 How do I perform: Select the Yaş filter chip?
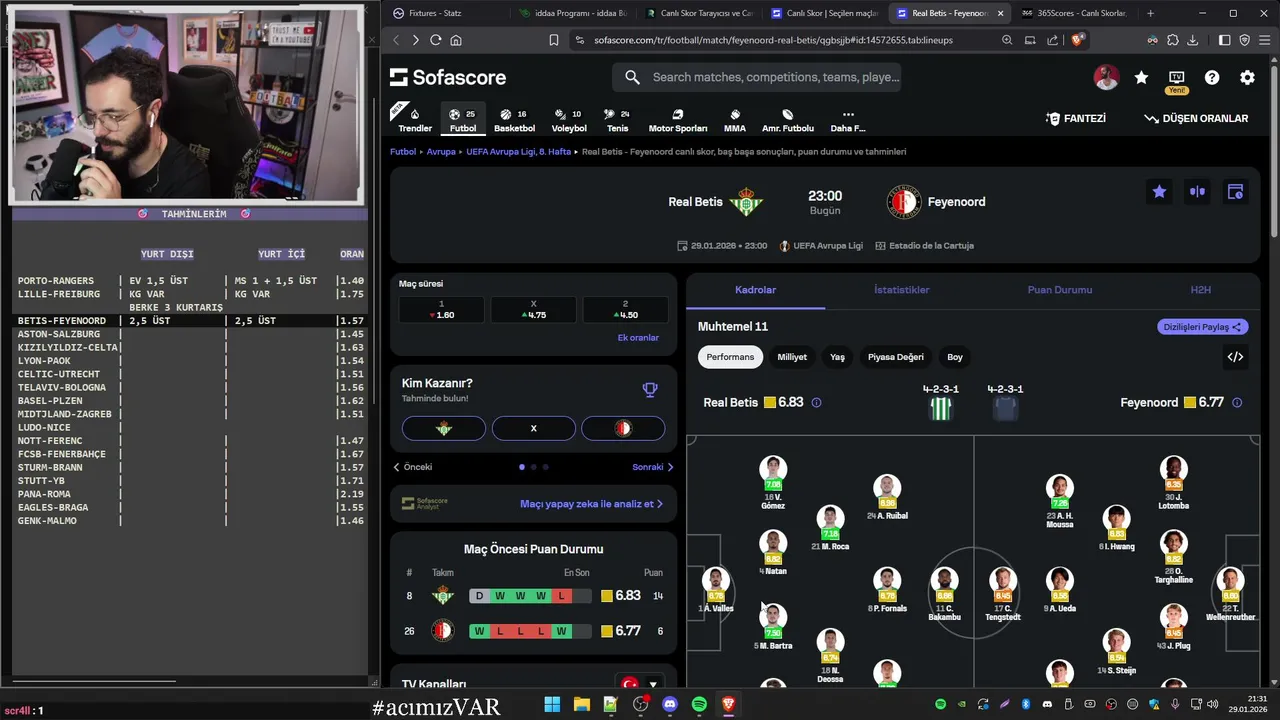click(x=837, y=357)
